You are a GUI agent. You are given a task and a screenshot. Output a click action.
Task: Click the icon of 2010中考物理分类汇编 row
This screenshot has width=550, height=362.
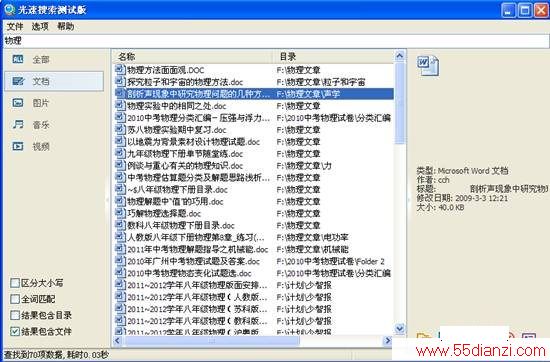pyautogui.click(x=120, y=118)
